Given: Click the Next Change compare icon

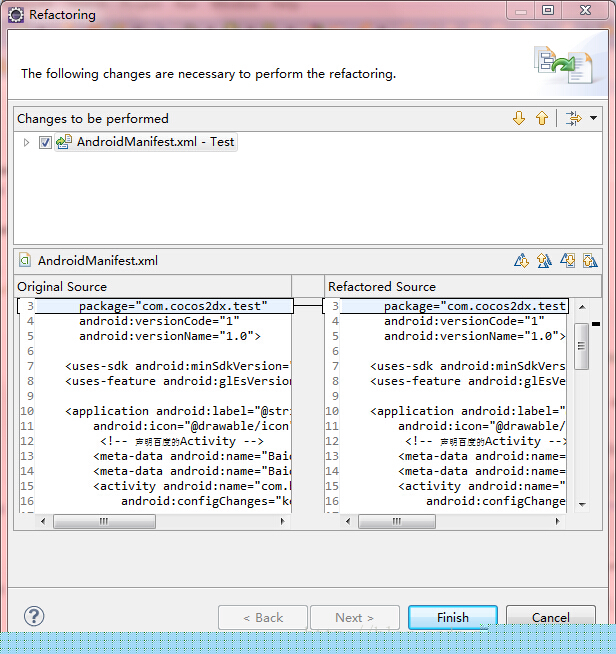Looking at the screenshot, I should point(567,261).
